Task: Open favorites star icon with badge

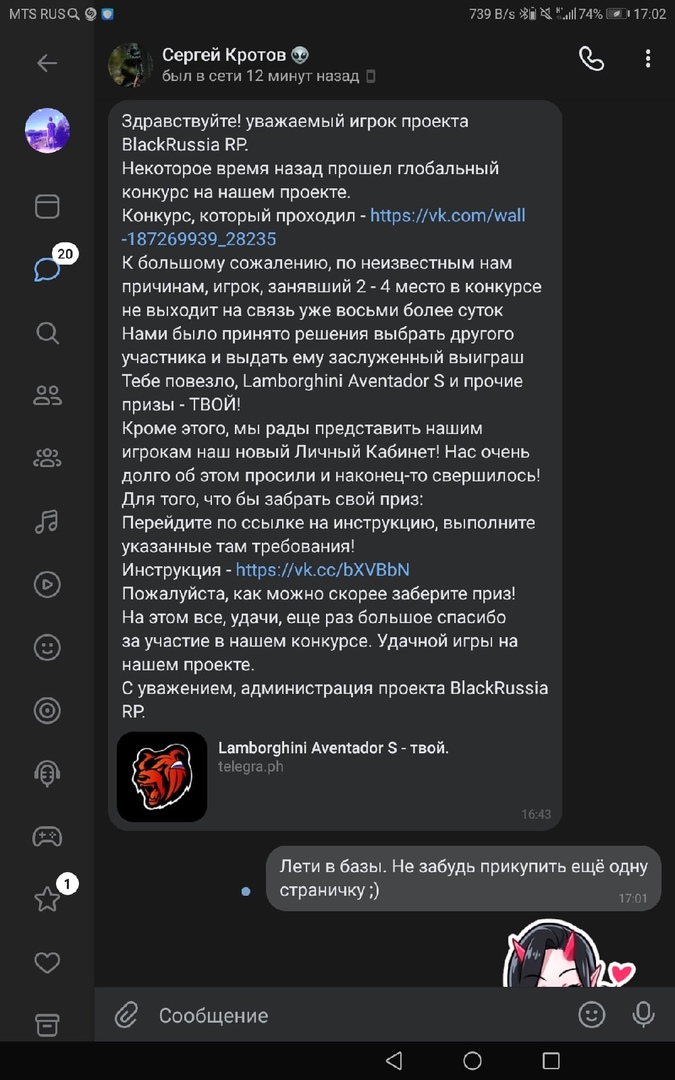Action: 47,898
